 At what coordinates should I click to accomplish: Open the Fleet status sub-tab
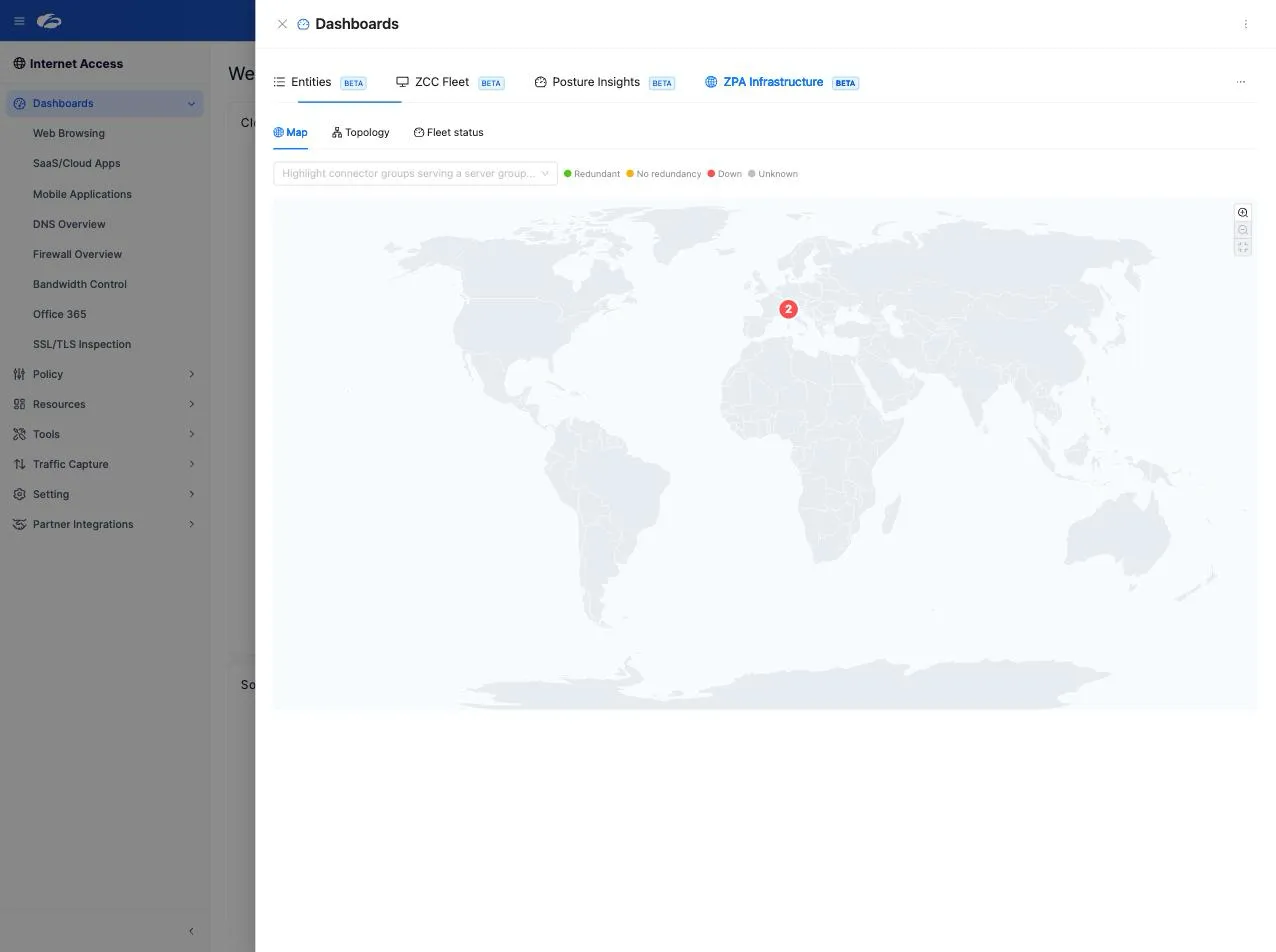pos(448,132)
